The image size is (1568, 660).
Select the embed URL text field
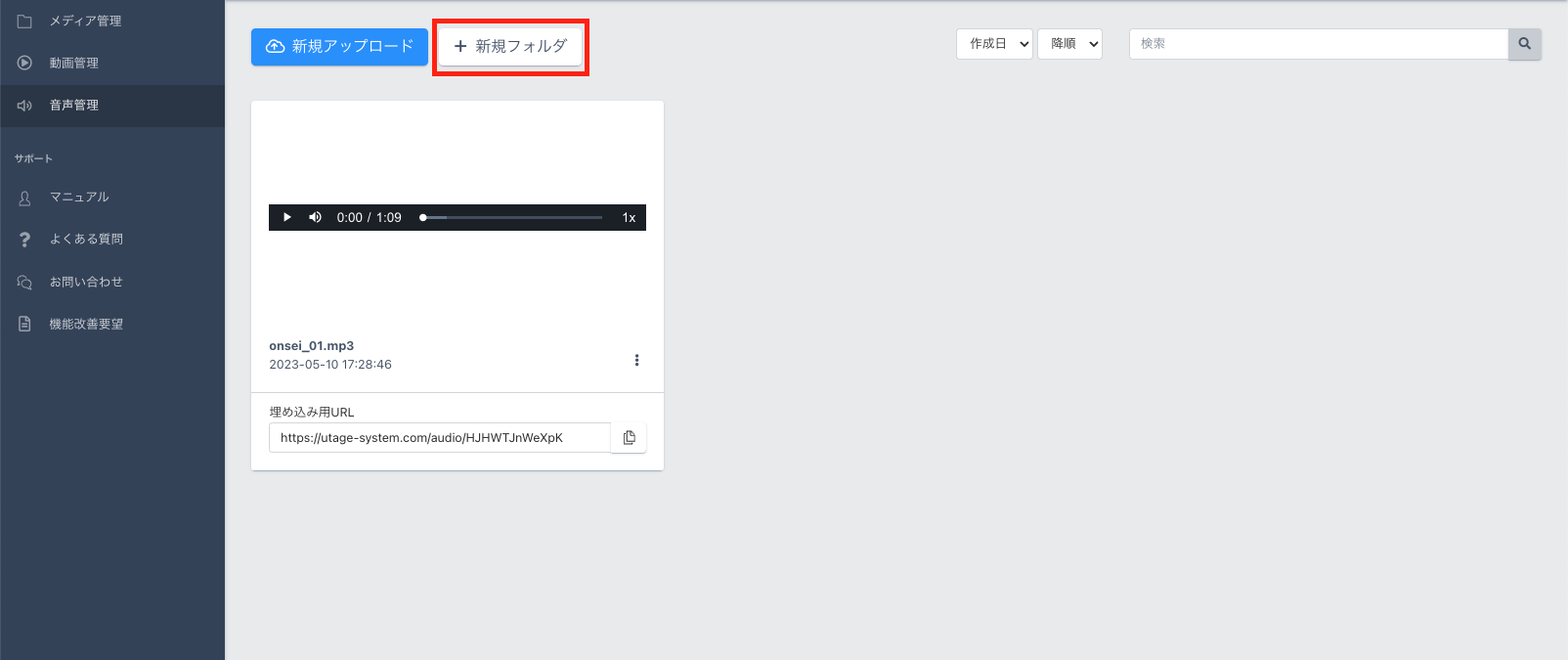(x=439, y=438)
